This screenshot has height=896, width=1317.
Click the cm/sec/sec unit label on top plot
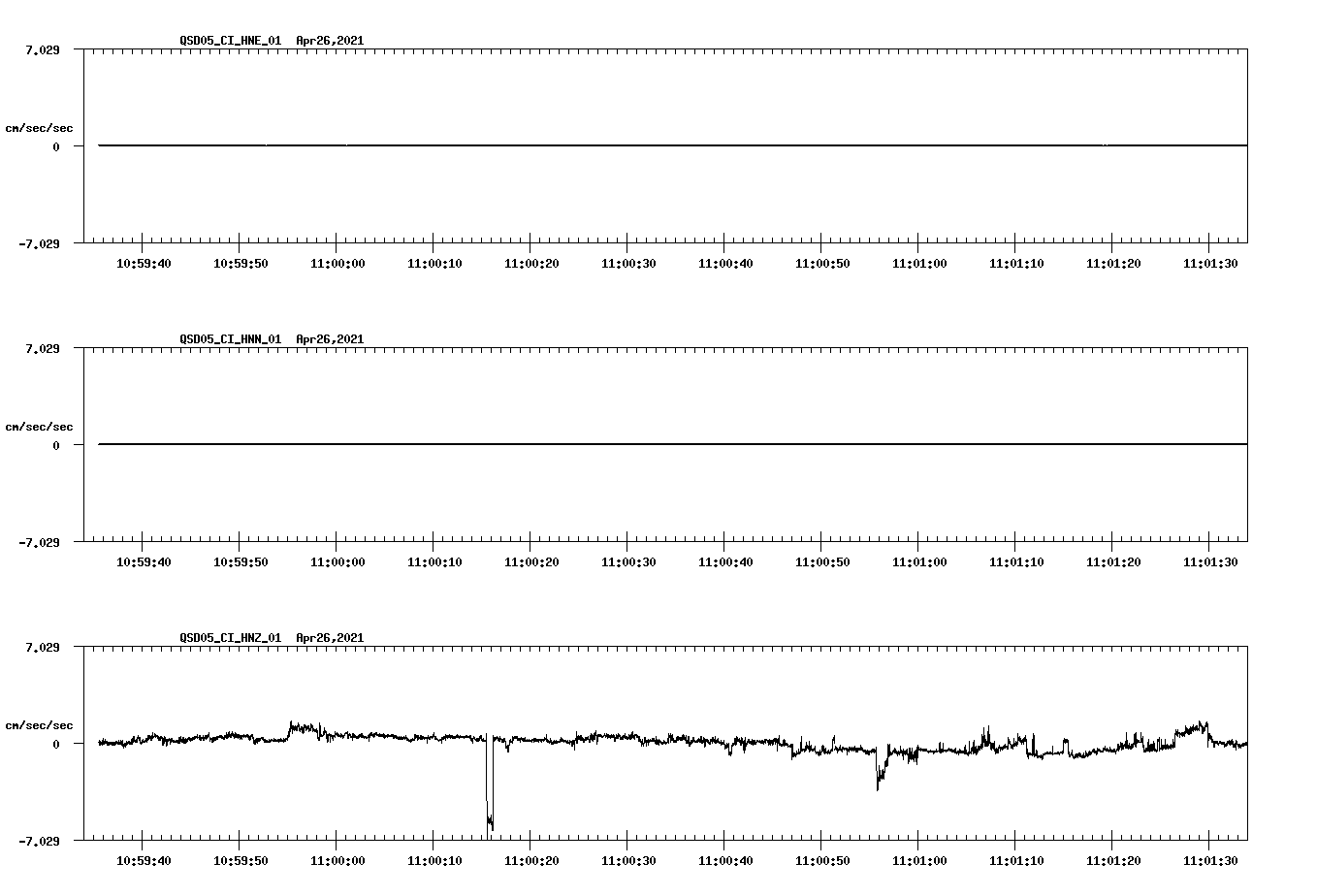39,127
